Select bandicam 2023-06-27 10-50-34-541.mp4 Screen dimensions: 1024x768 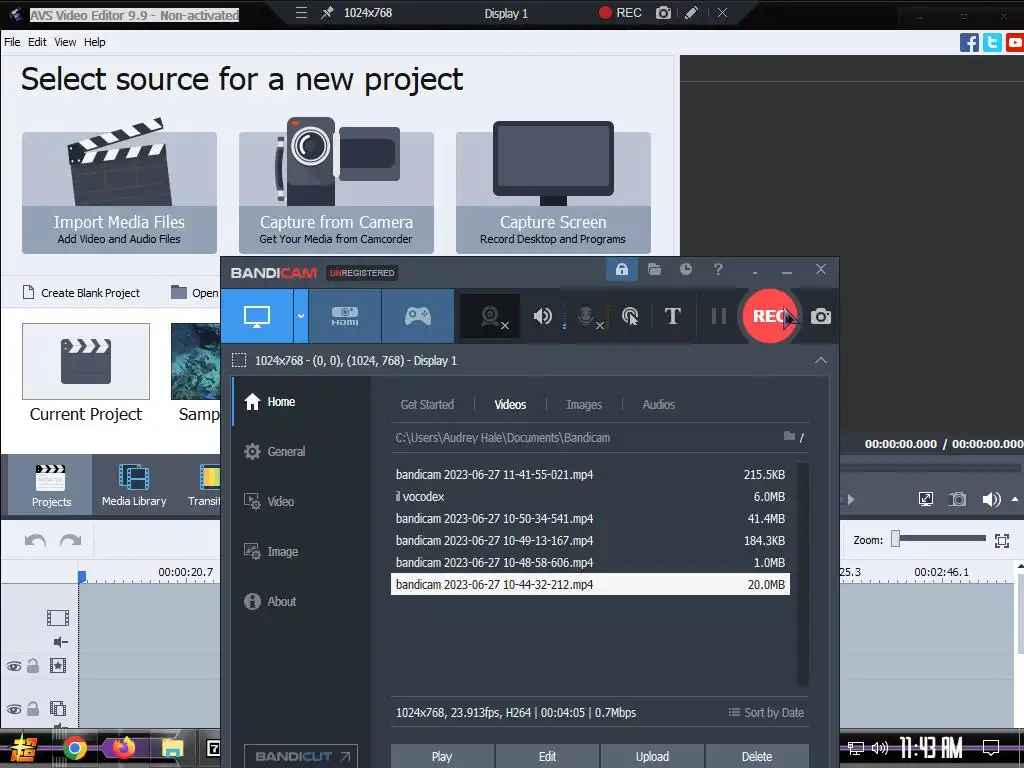tap(590, 519)
